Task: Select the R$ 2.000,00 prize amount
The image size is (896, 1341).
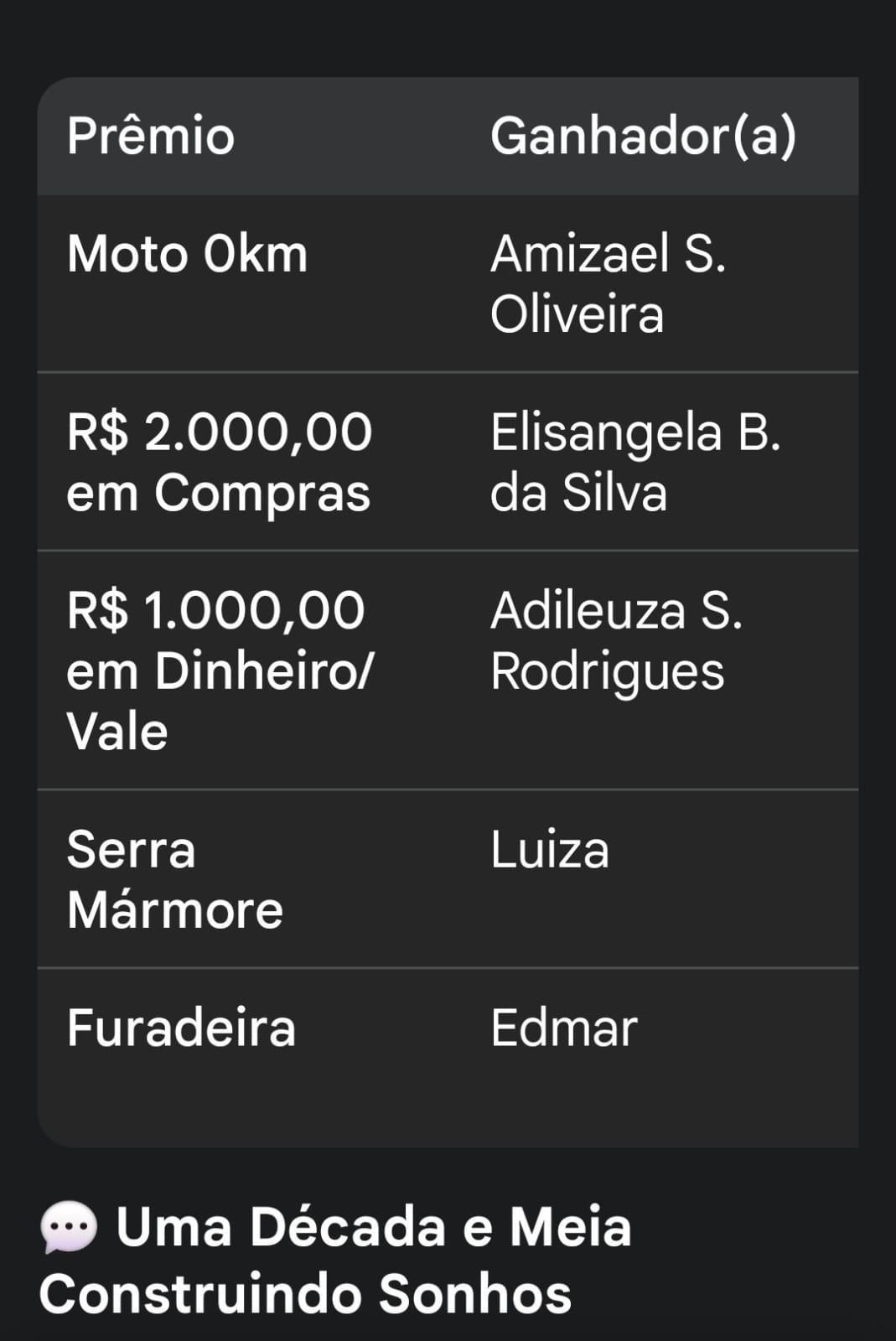Action: pyautogui.click(x=219, y=432)
